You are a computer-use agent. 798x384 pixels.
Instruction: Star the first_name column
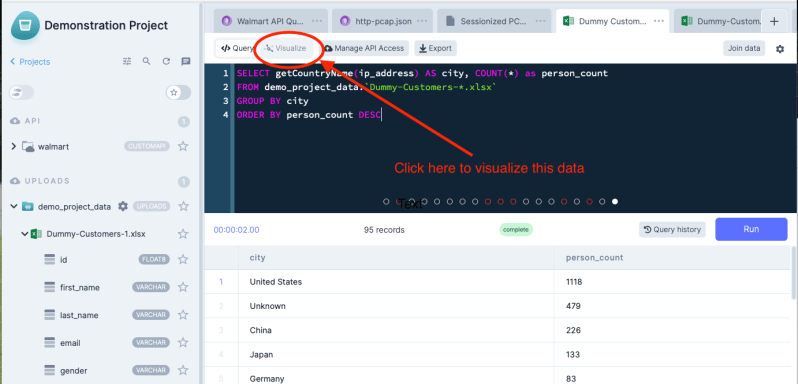coord(183,287)
